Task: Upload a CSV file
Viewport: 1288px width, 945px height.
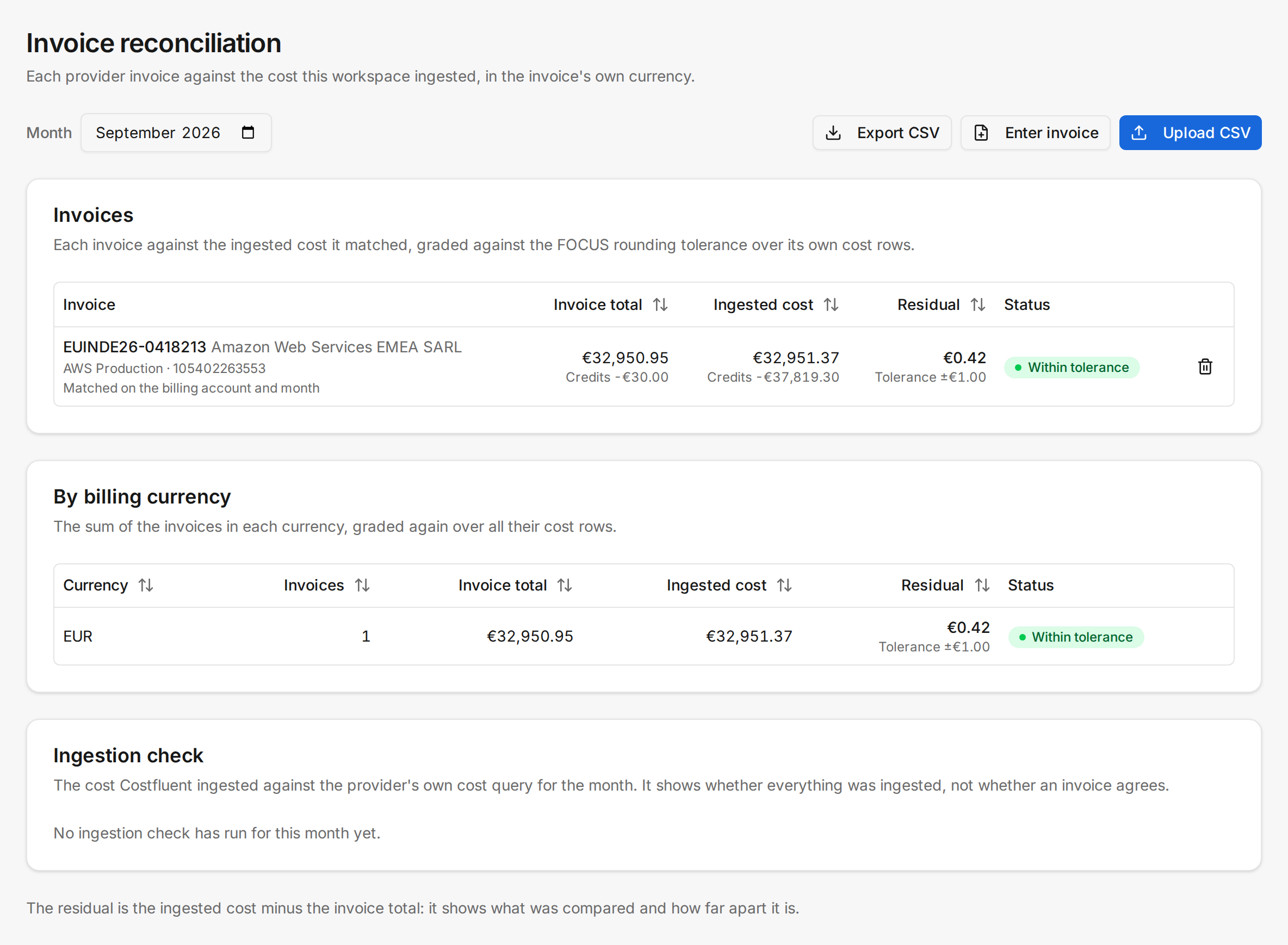Action: 1190,133
